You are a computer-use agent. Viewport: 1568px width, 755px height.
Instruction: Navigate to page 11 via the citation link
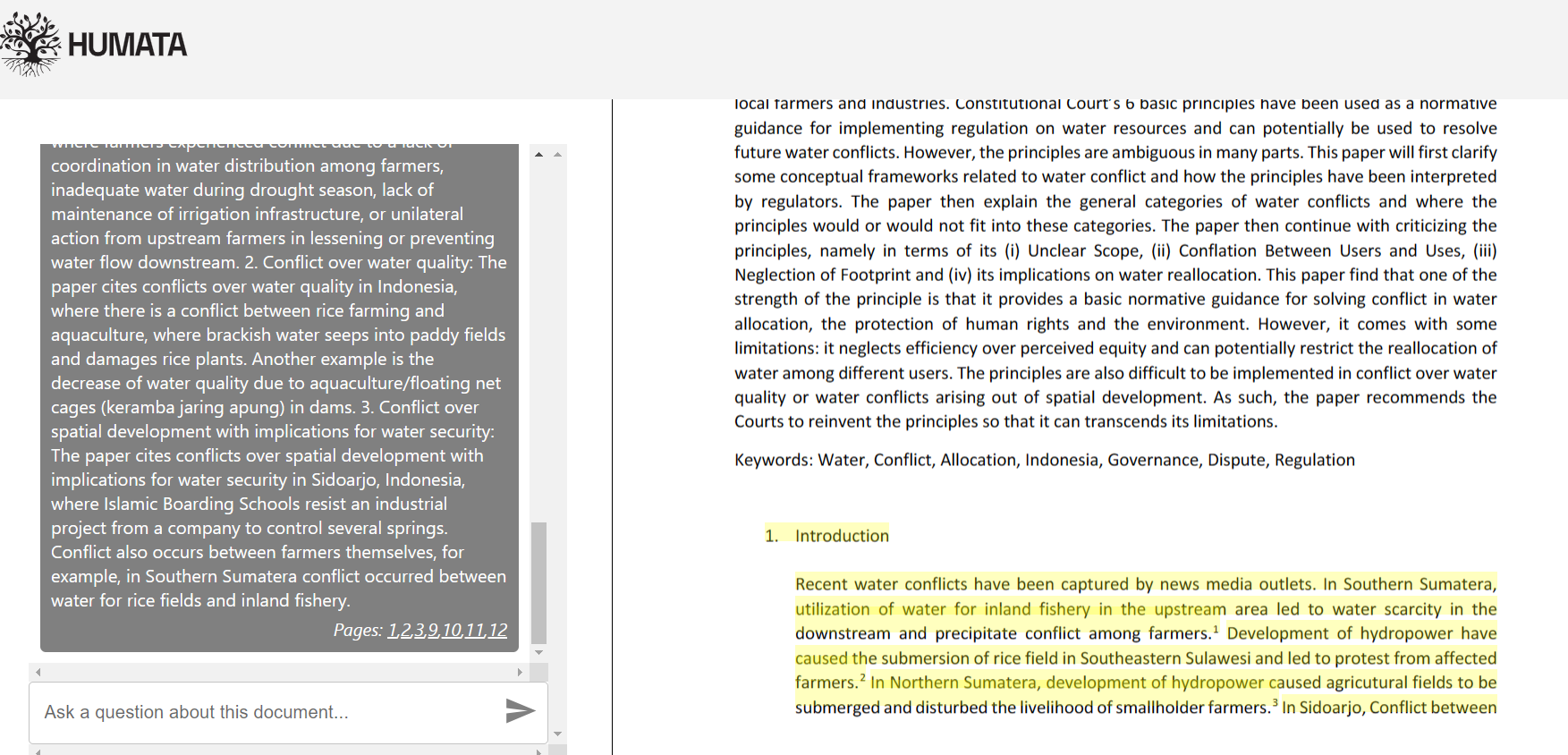coord(474,631)
